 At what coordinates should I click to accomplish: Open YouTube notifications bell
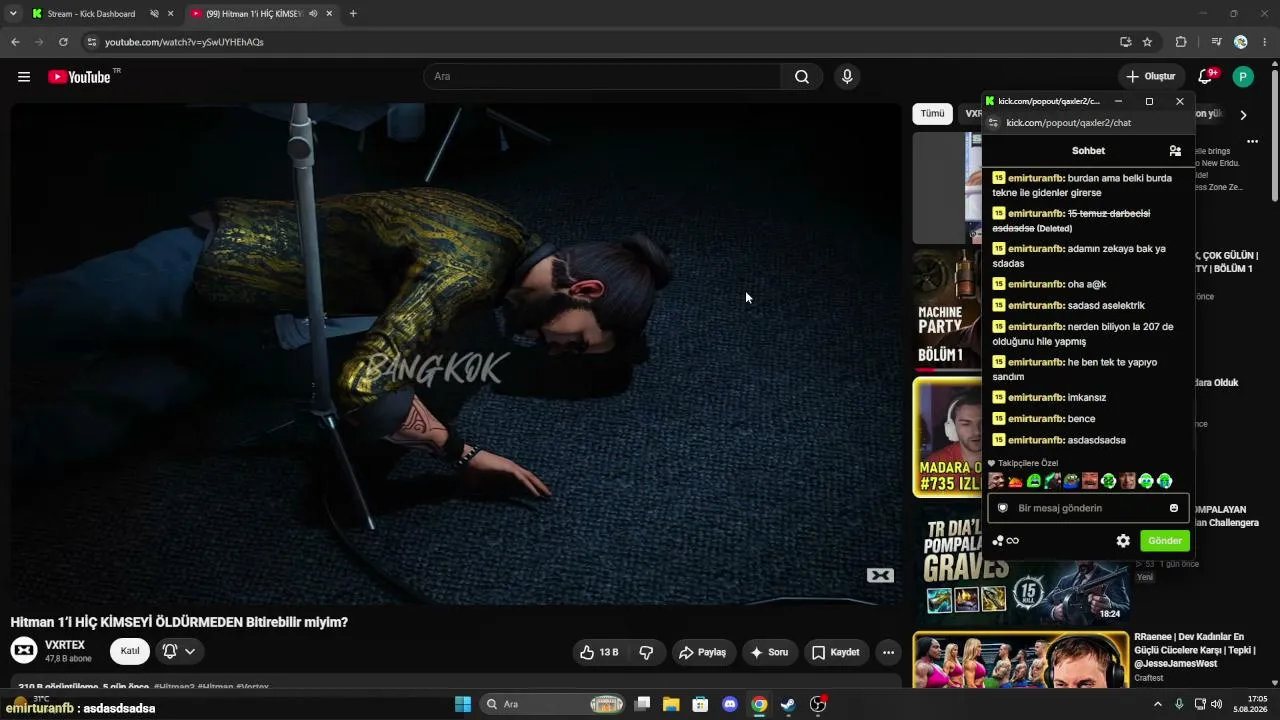point(1205,77)
